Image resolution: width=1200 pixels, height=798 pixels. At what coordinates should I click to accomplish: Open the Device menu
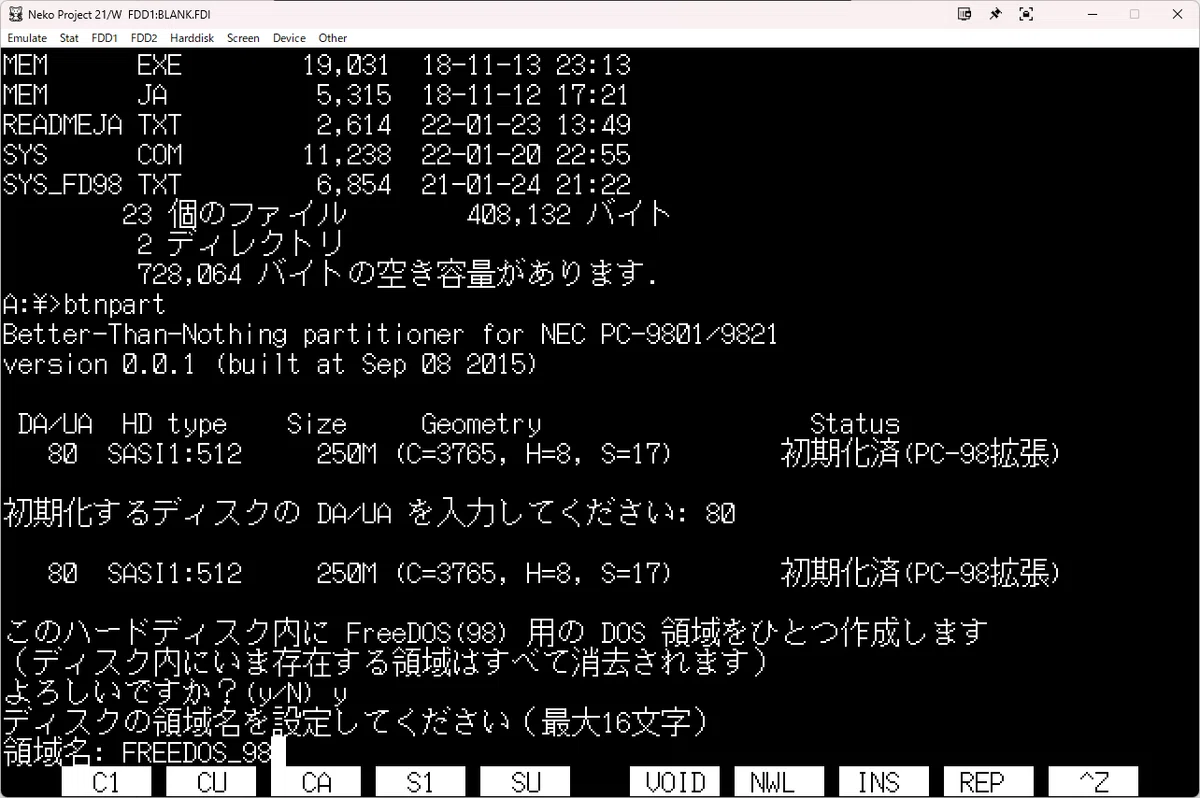point(289,38)
